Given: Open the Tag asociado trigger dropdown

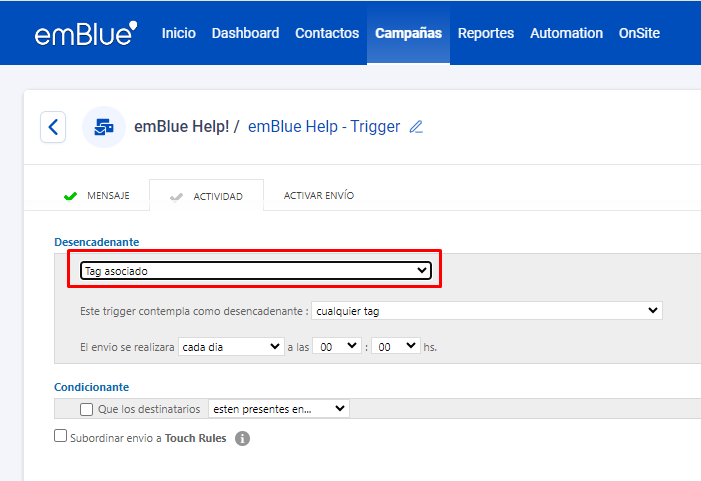Looking at the screenshot, I should click(x=256, y=271).
